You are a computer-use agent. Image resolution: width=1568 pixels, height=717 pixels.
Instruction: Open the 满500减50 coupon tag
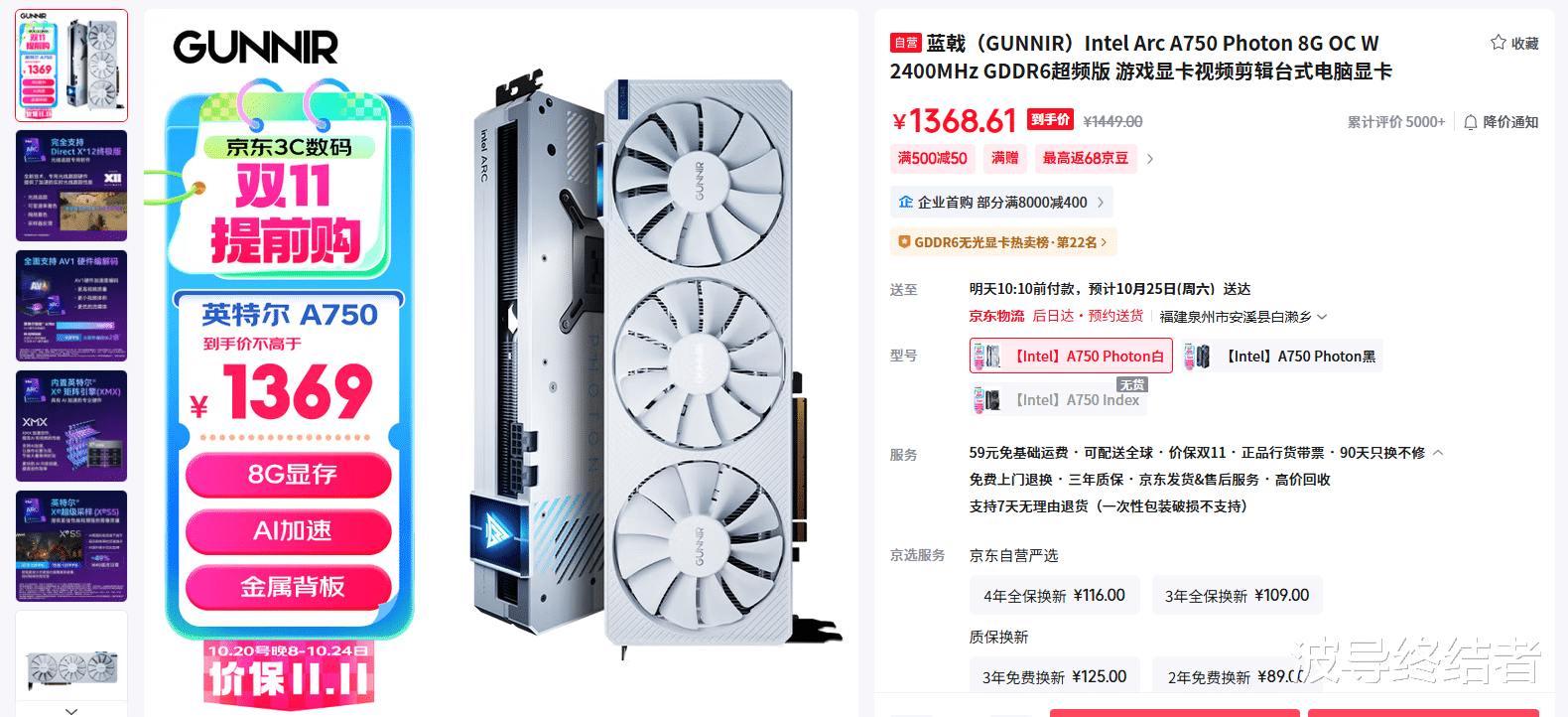click(x=932, y=158)
